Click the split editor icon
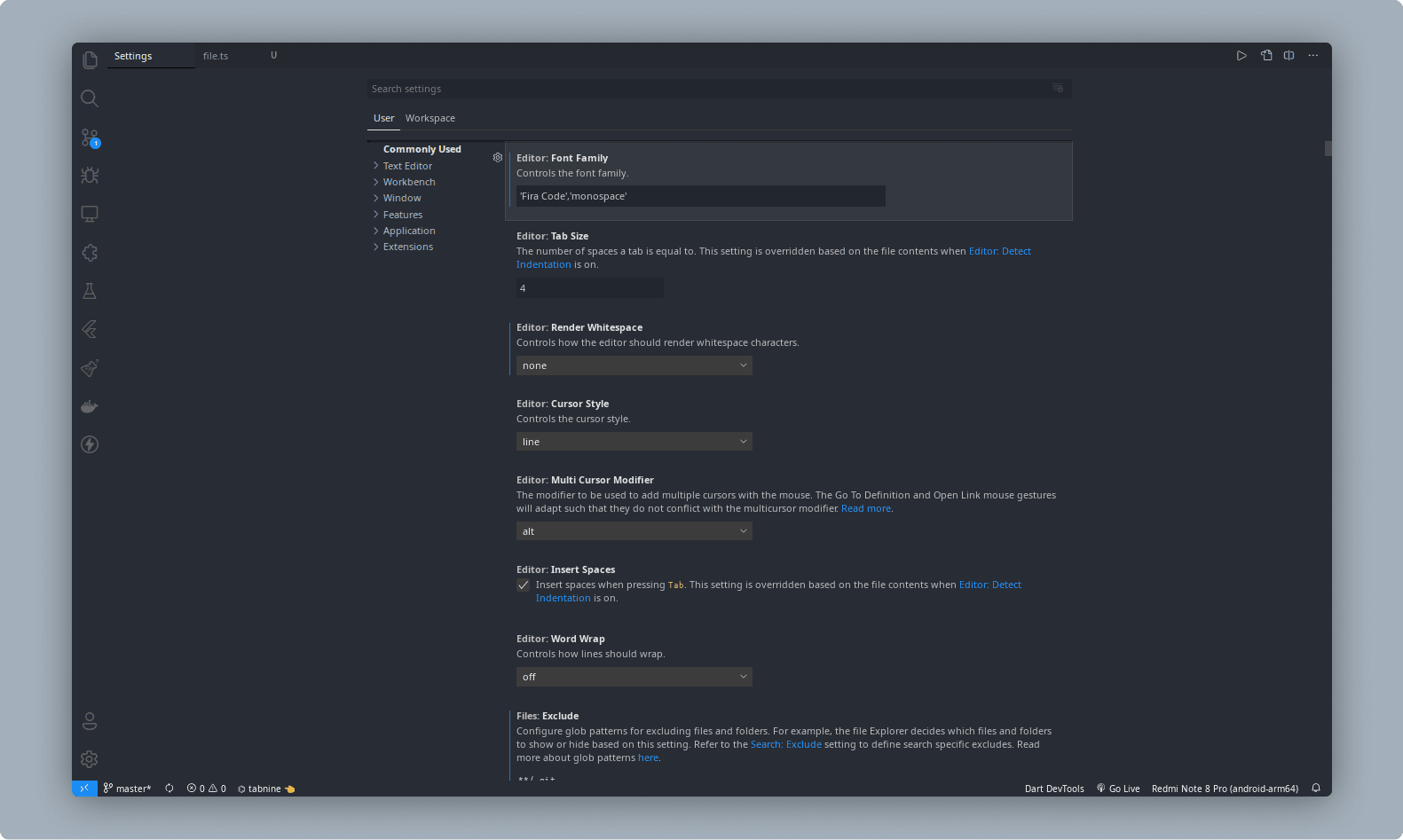Screen dimensions: 1403x840 point(1289,55)
